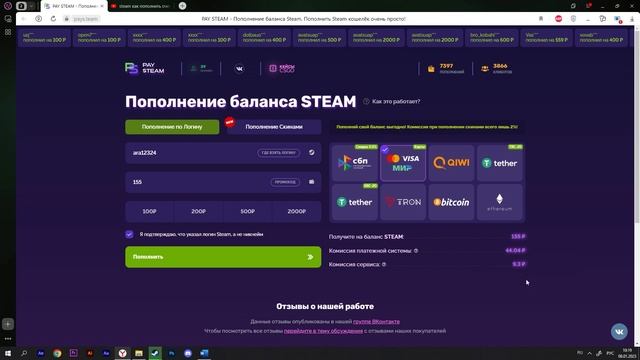Screen dimensions: 640x360
Task: Set amount with 2000₽ preset
Action: point(297,211)
